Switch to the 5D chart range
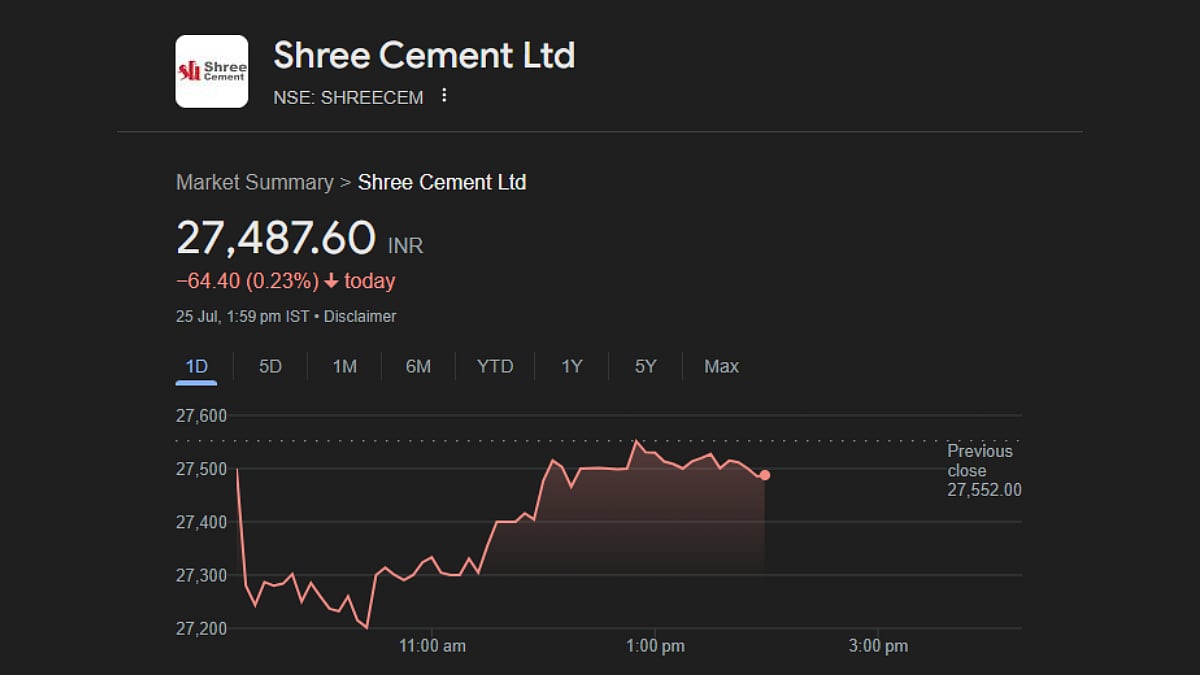Screen dimensions: 1200x675 pos(270,366)
